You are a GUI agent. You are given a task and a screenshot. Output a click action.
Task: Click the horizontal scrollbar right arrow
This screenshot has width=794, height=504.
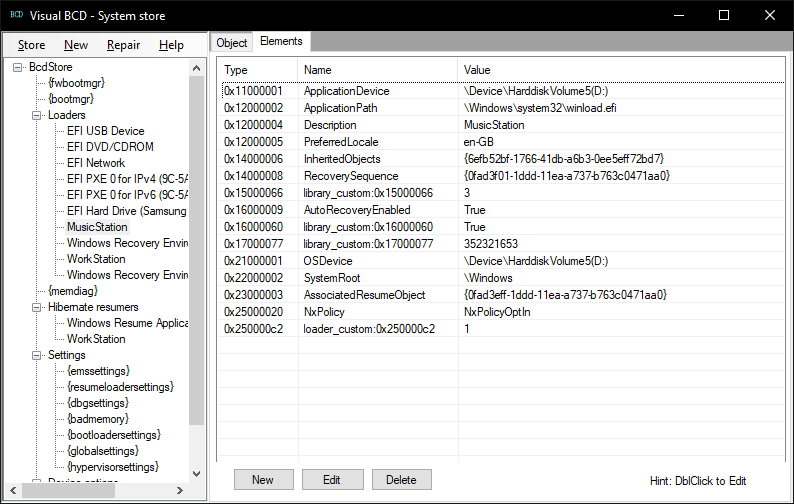[179, 490]
